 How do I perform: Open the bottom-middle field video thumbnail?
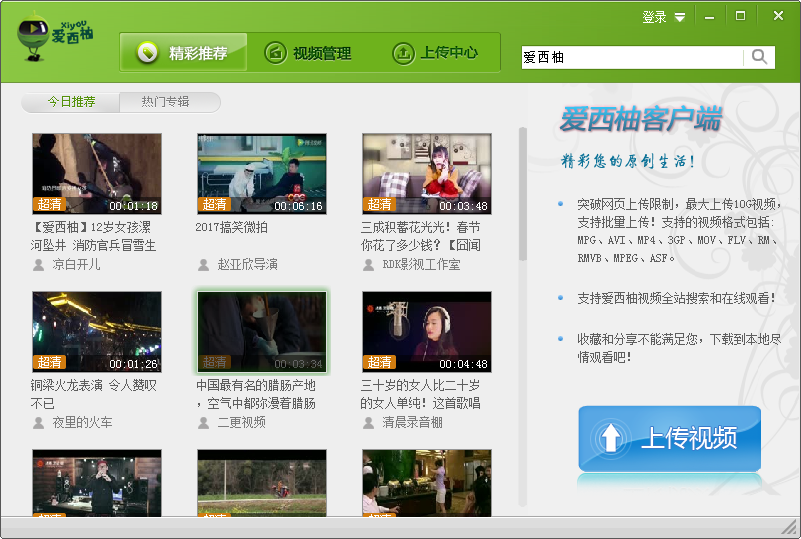click(262, 483)
